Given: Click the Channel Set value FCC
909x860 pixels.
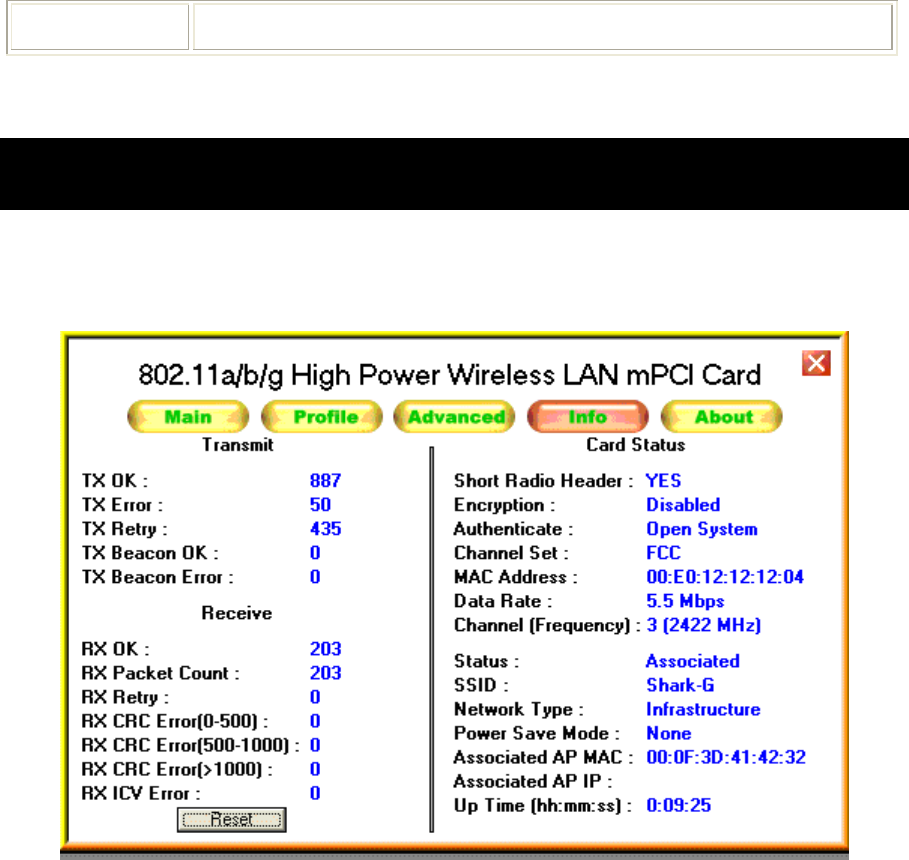Looking at the screenshot, I should pos(663,553).
